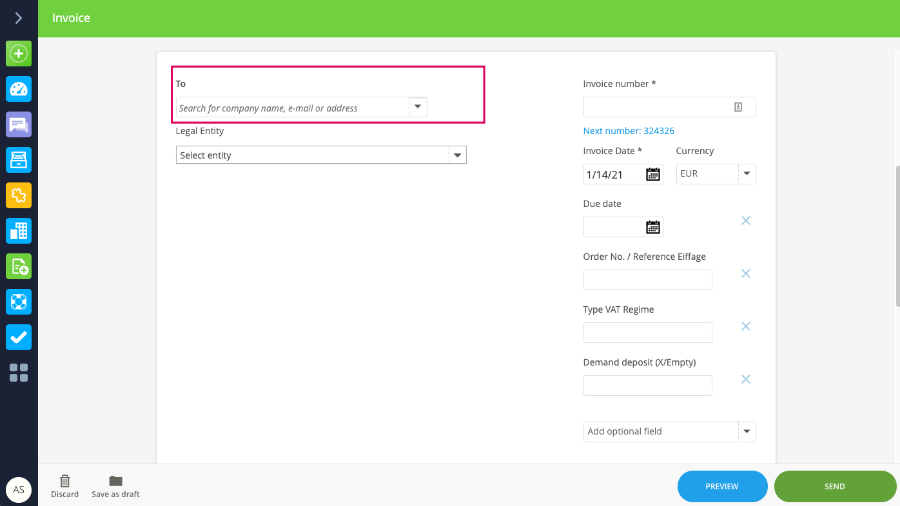Expand the sidebar with the chevron arrow

(18, 18)
